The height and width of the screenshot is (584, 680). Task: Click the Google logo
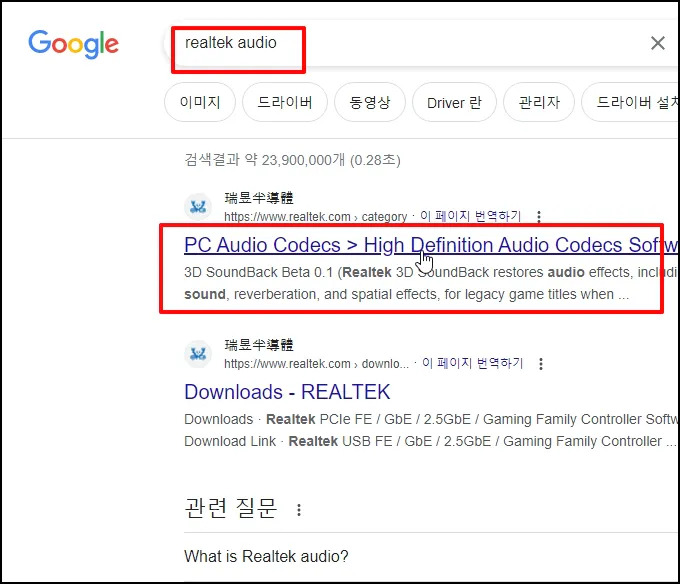(73, 44)
